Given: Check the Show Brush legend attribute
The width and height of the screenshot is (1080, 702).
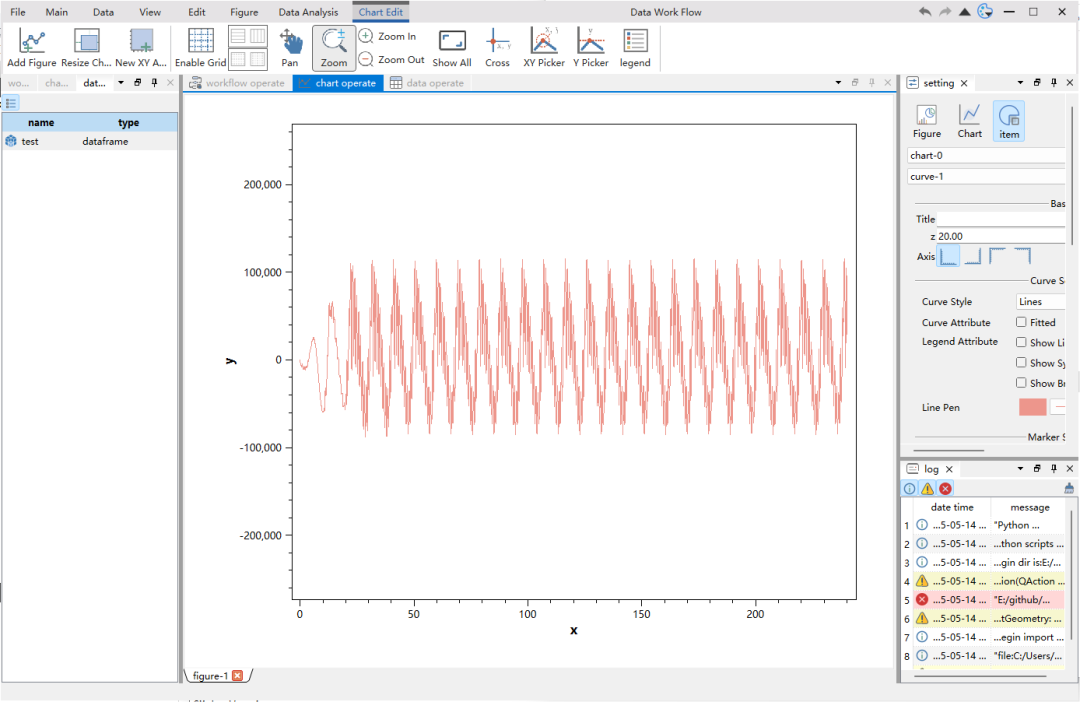Looking at the screenshot, I should click(1021, 382).
